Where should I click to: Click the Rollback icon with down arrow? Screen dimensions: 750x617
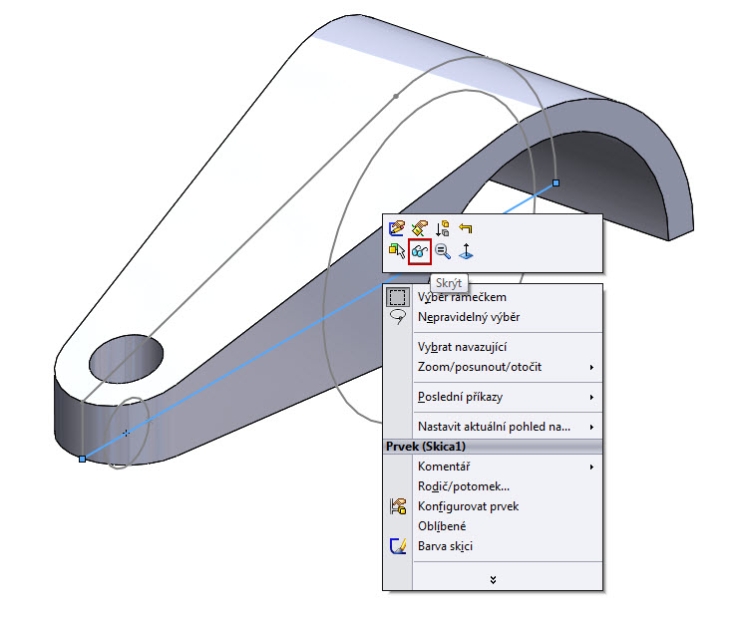click(x=442, y=228)
